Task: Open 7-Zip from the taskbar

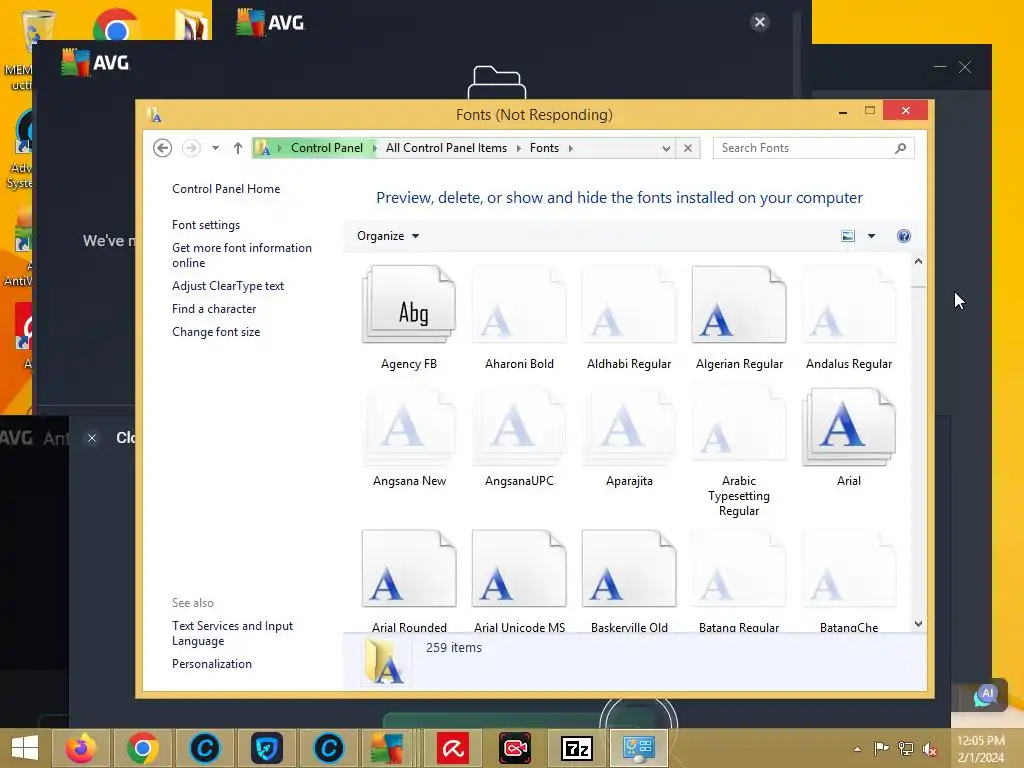Action: [x=577, y=748]
